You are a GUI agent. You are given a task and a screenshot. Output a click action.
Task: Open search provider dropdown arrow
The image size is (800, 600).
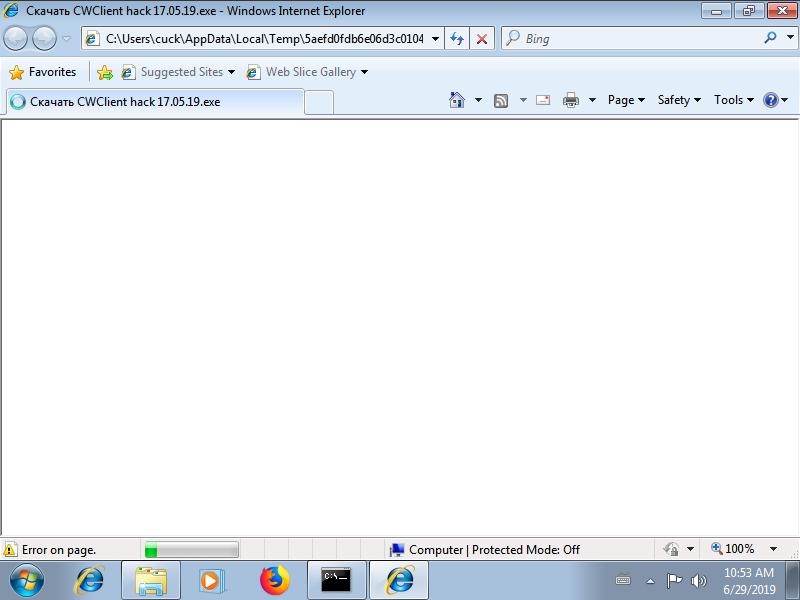[x=790, y=38]
